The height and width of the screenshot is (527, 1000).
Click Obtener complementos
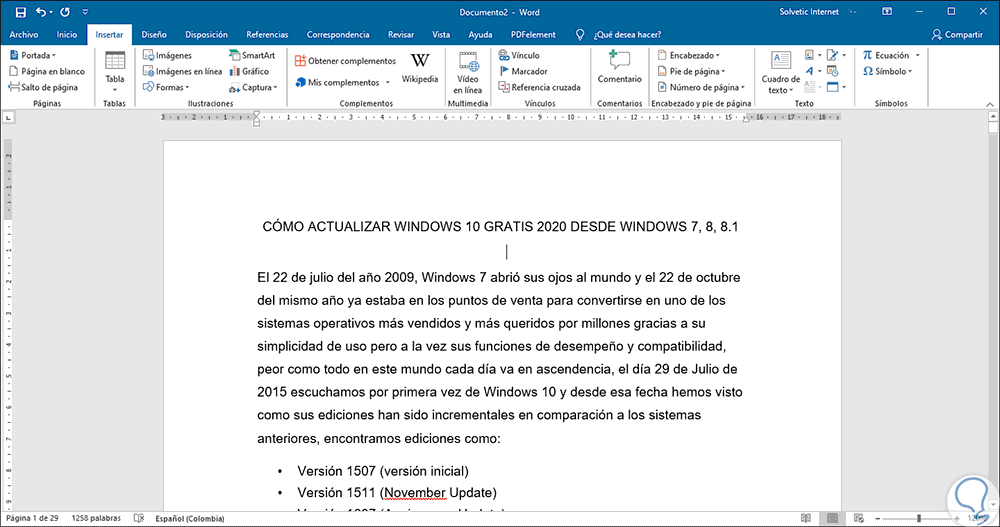tap(345, 61)
